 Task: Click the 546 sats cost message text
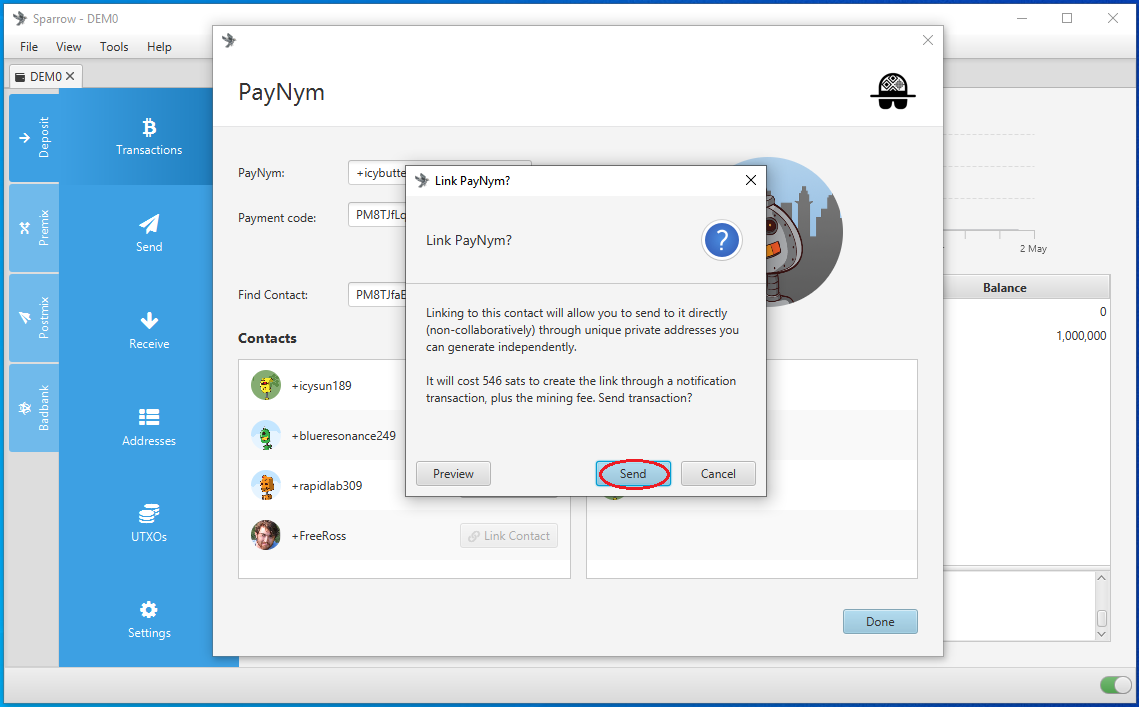[581, 389]
